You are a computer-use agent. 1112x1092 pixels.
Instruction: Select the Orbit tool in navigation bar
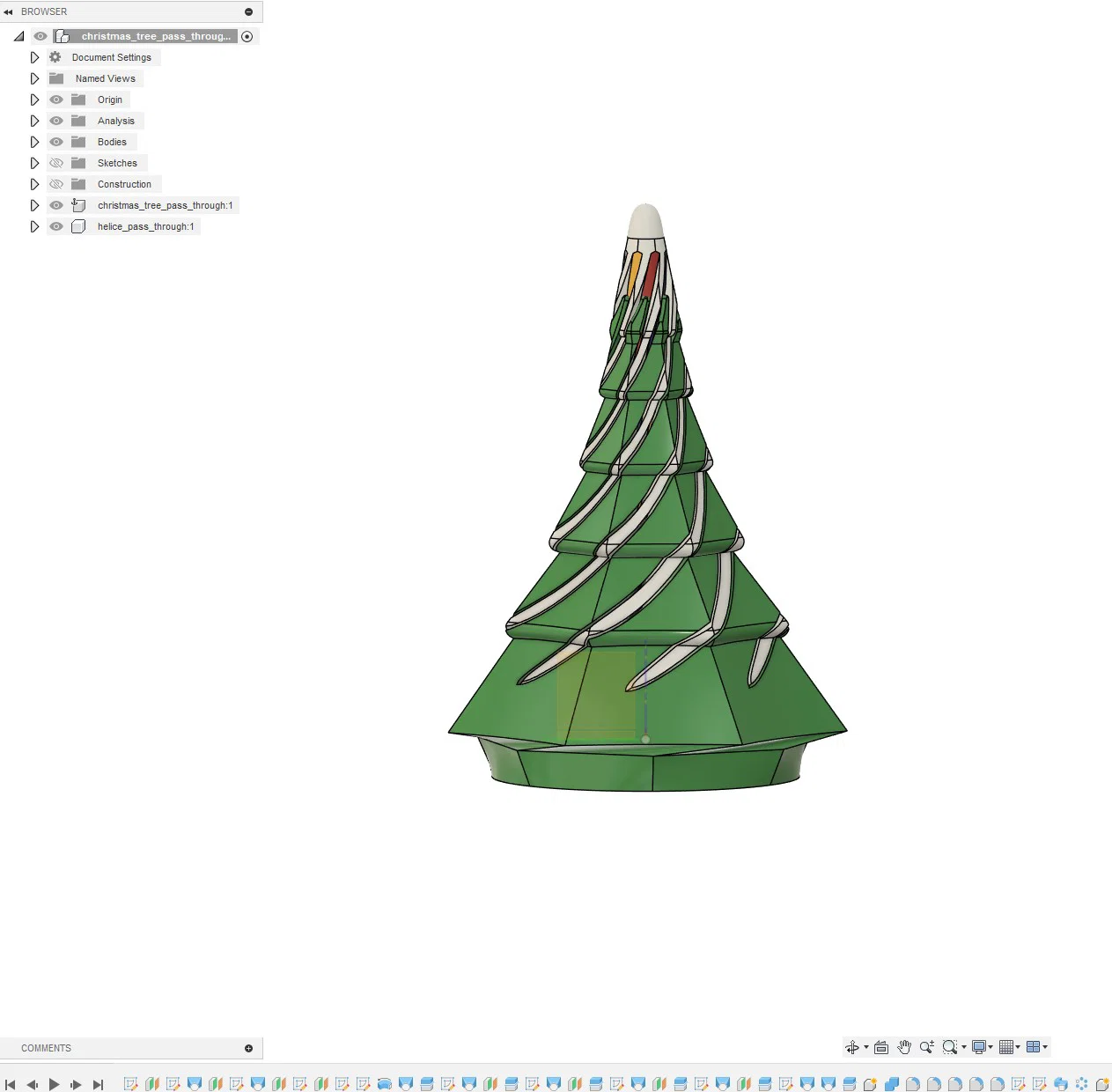(851, 1047)
